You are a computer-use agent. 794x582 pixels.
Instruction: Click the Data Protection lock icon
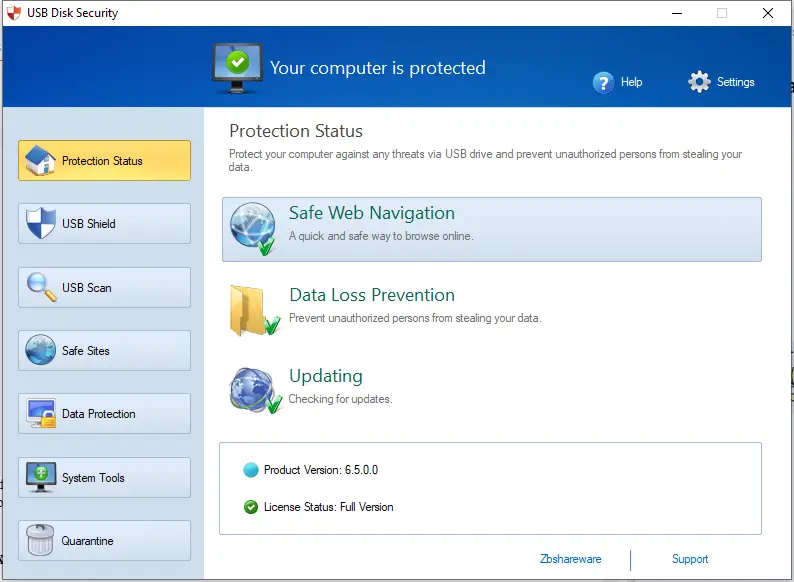42,414
